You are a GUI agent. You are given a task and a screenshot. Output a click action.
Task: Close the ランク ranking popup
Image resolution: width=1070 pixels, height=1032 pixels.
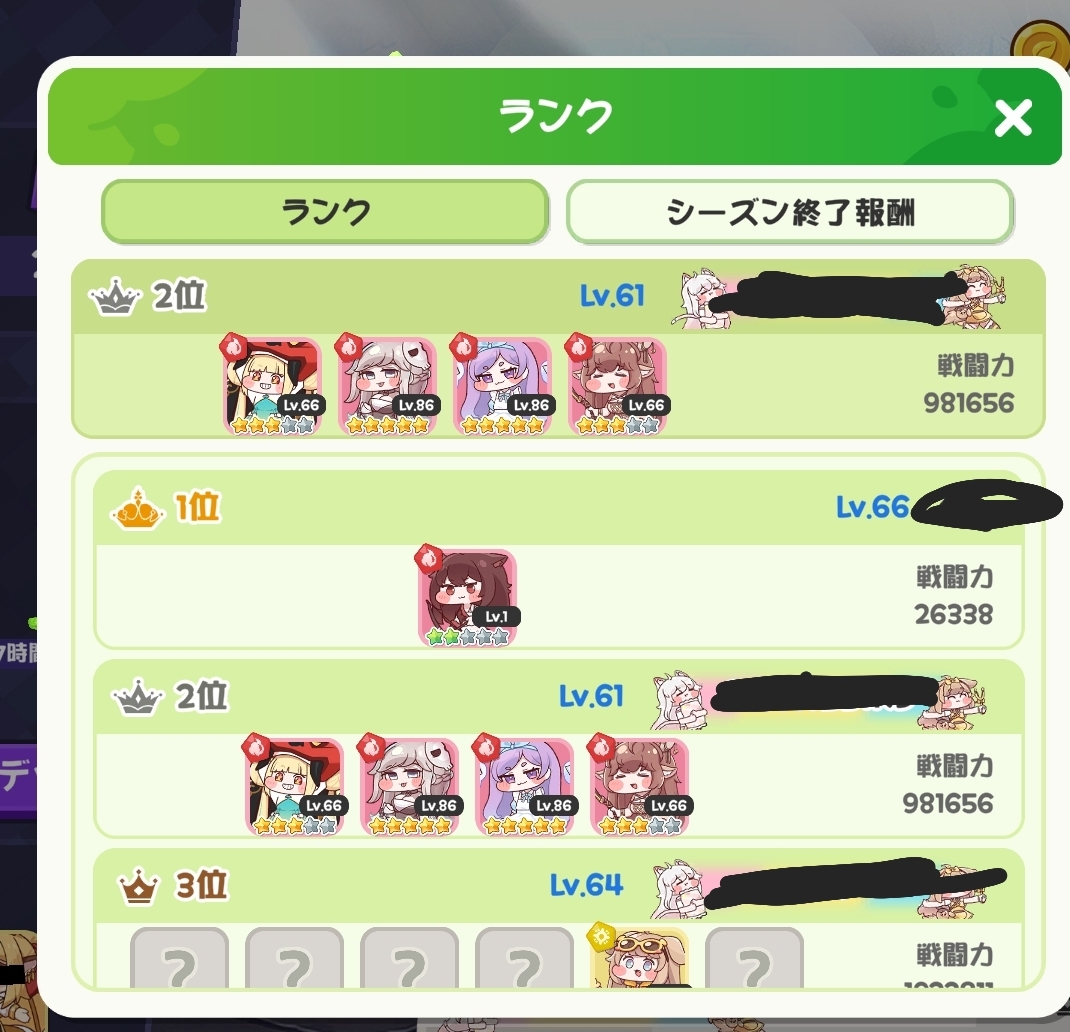coord(1013,118)
